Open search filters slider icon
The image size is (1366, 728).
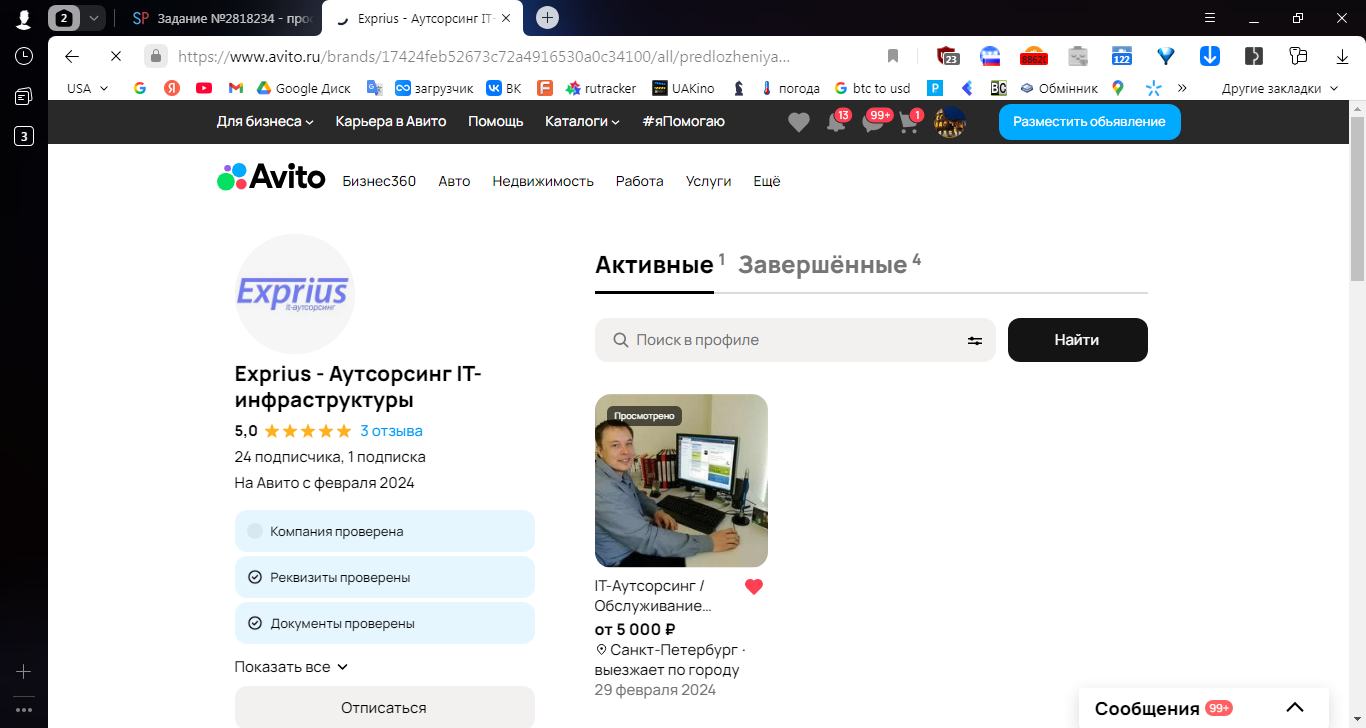[x=975, y=340]
